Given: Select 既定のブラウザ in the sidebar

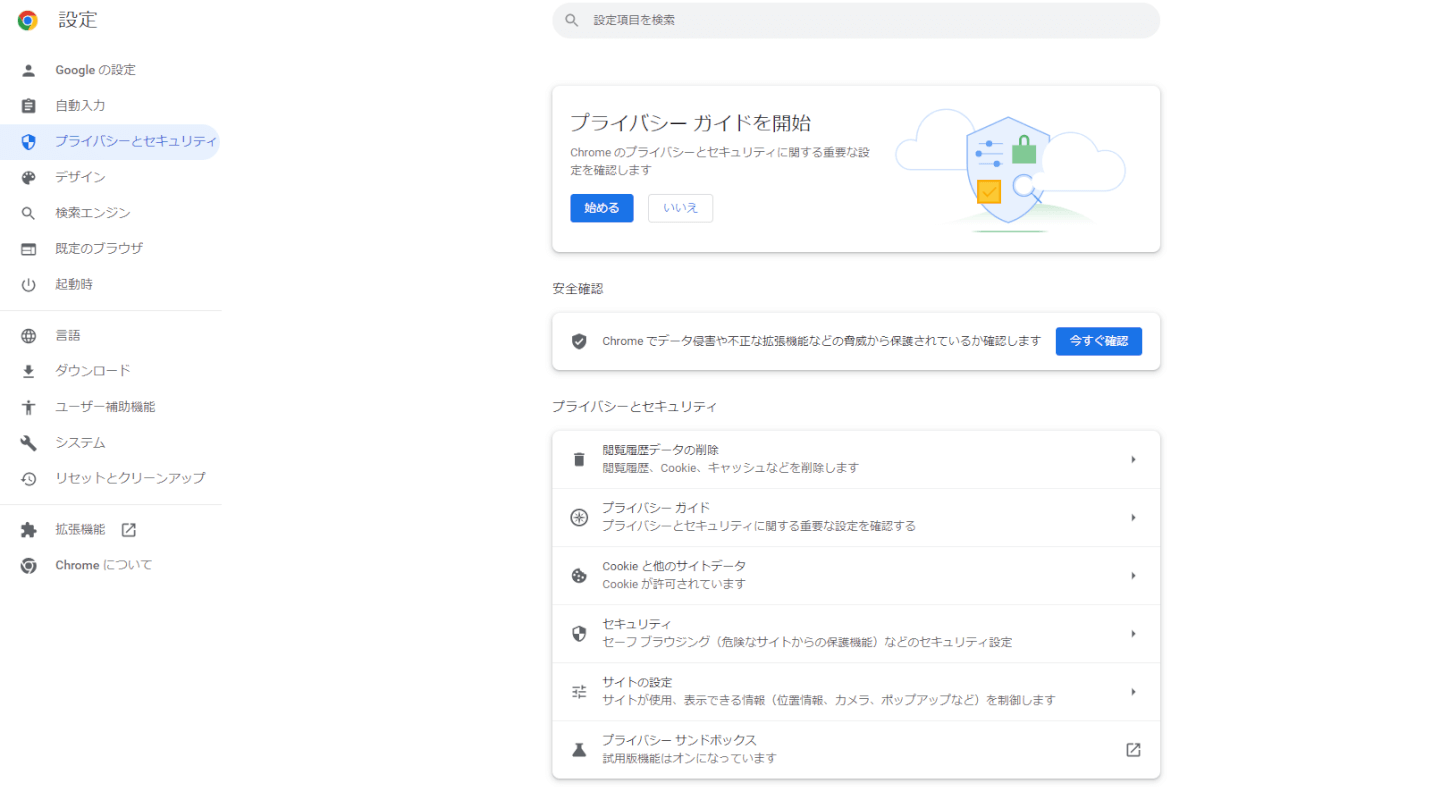Looking at the screenshot, I should [x=110, y=249].
